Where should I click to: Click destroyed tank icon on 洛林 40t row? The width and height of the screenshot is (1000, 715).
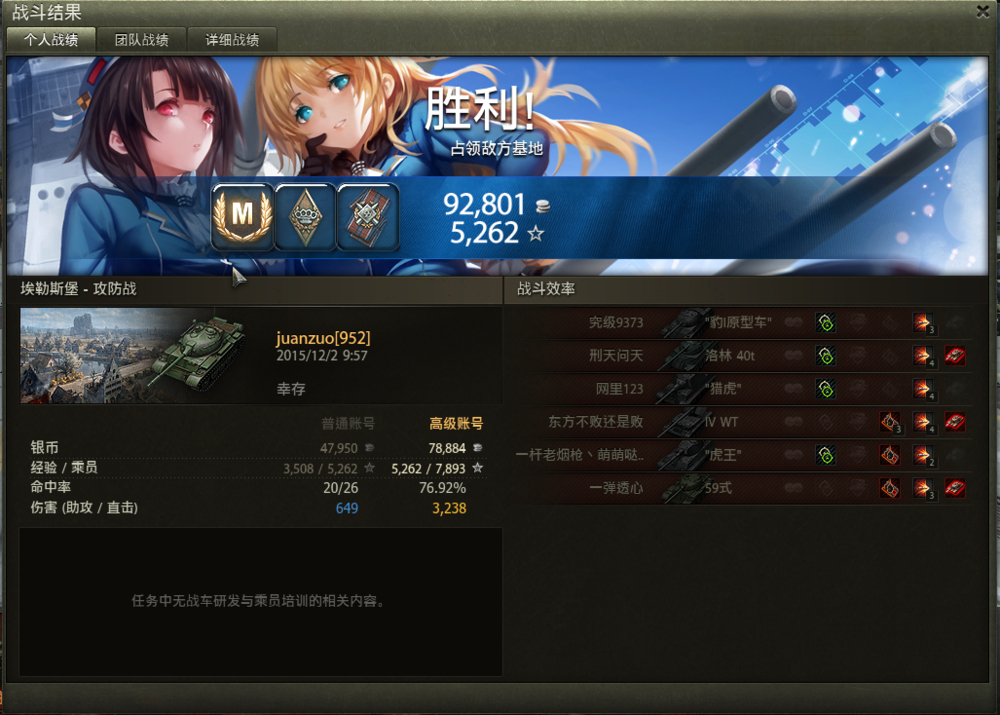point(955,356)
